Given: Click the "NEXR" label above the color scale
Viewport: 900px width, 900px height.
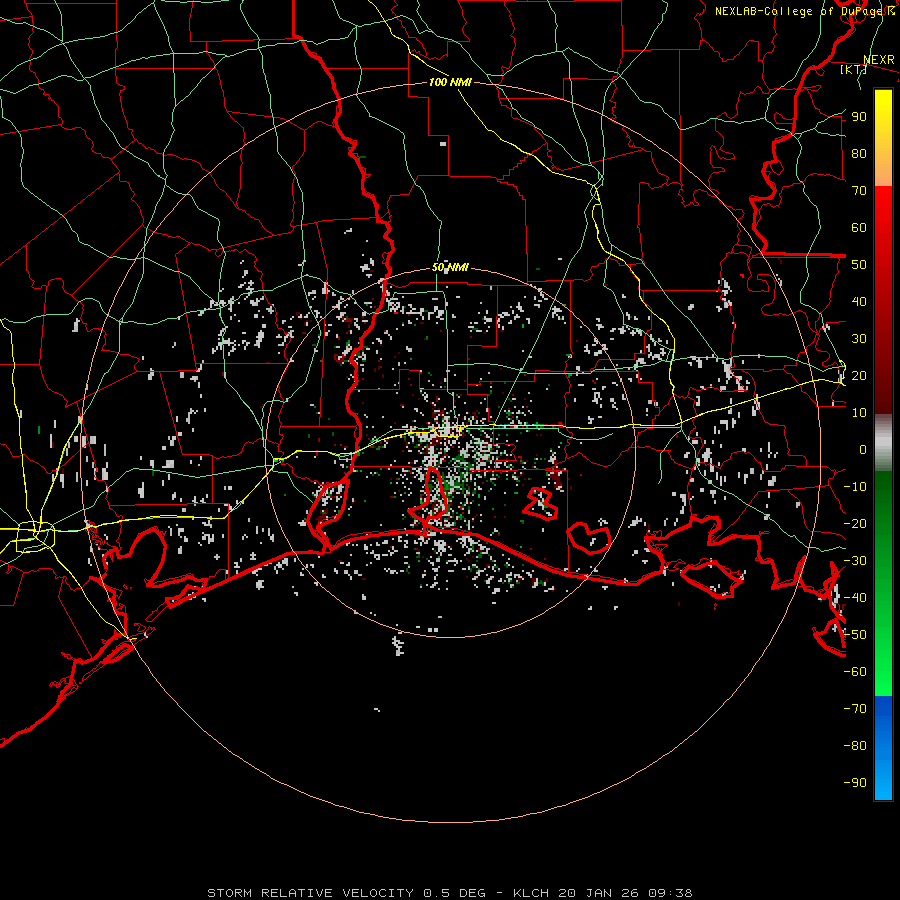Looking at the screenshot, I should point(878,60).
